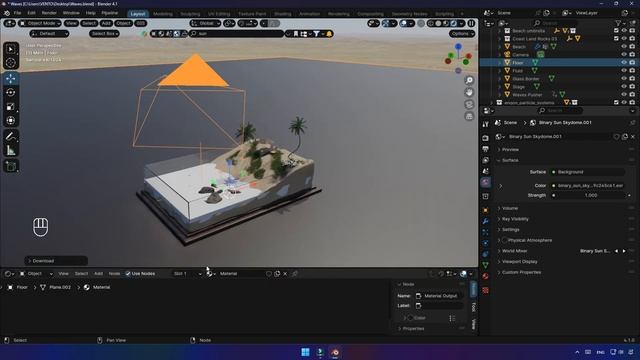The height and width of the screenshot is (360, 640).
Task: Expand the Viewport Display panel
Action: [x=520, y=262]
